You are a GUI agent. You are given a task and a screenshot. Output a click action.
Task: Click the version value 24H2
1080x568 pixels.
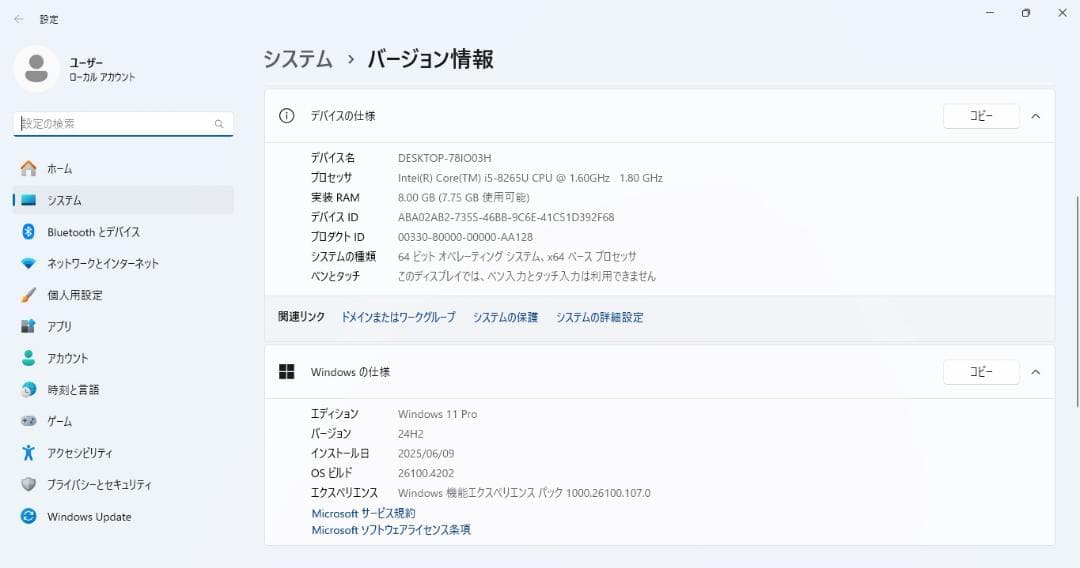click(x=411, y=434)
